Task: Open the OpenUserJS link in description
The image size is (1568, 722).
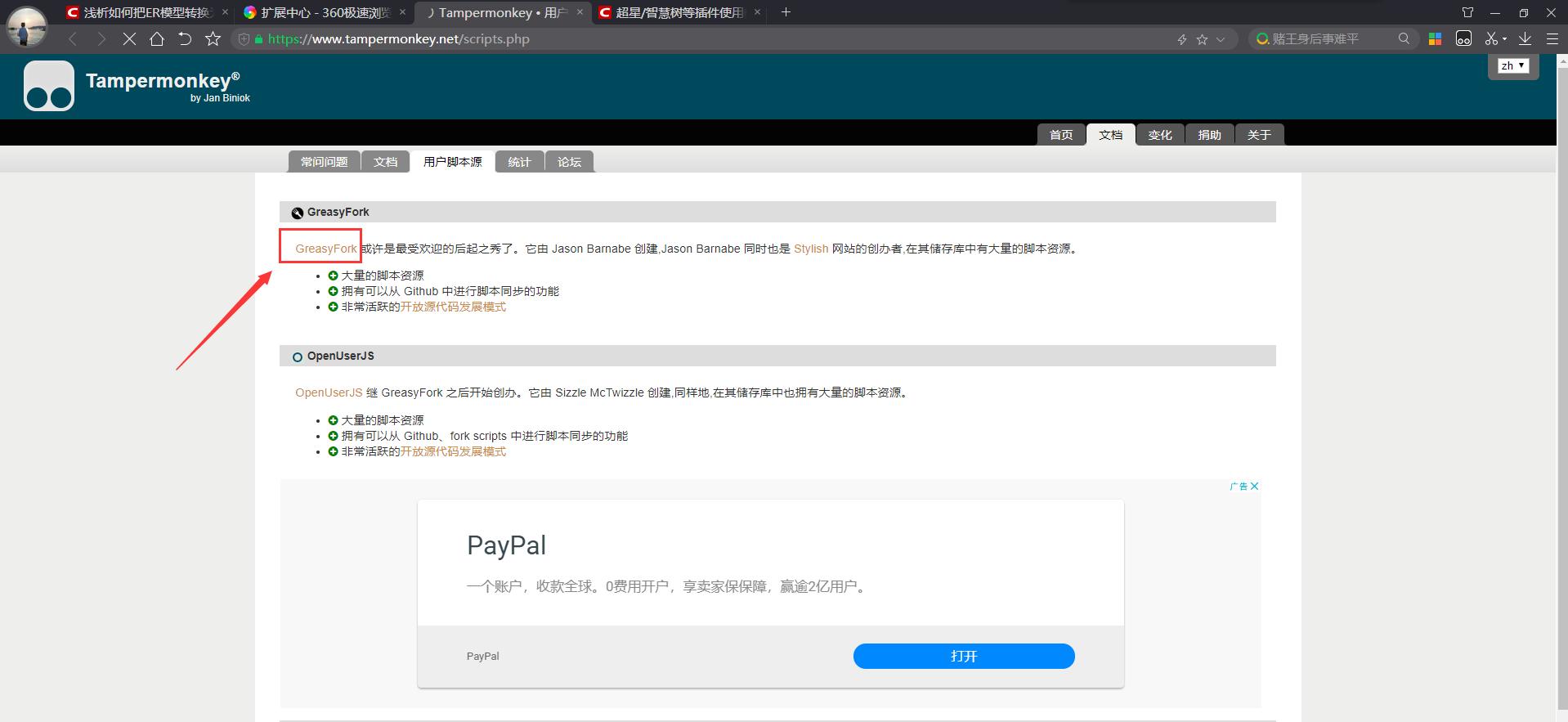Action: pyautogui.click(x=329, y=392)
